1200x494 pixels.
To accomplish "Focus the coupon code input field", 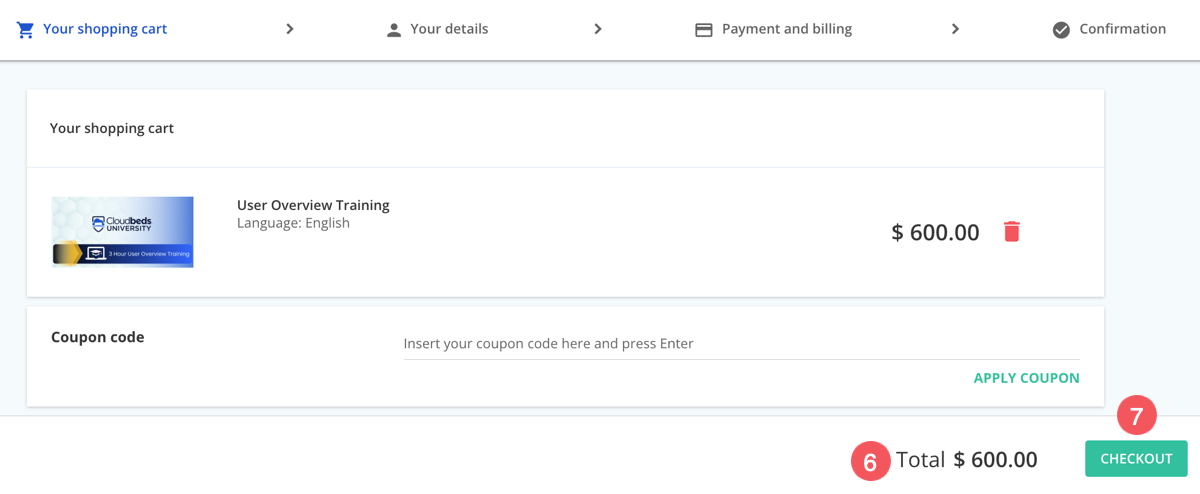I will pyautogui.click(x=740, y=344).
